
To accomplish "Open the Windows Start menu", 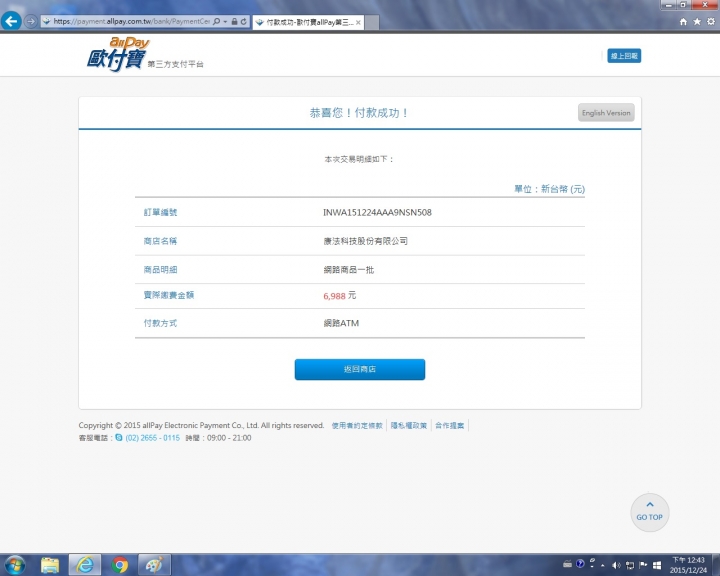I will (x=15, y=565).
